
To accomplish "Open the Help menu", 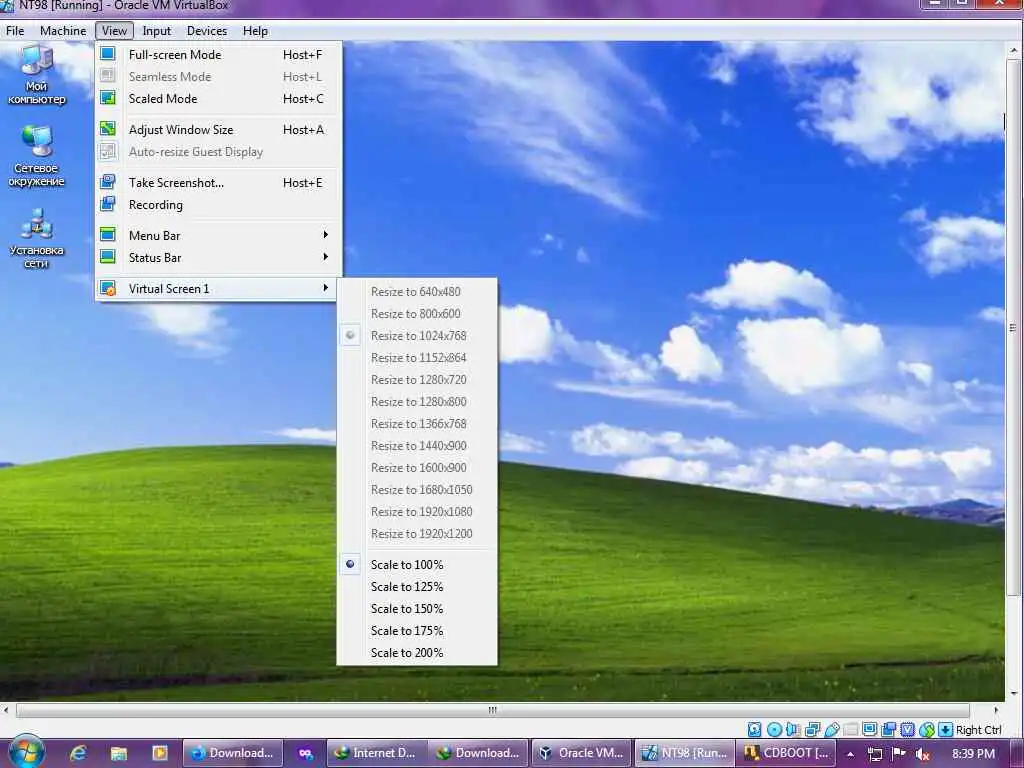I will (x=255, y=31).
